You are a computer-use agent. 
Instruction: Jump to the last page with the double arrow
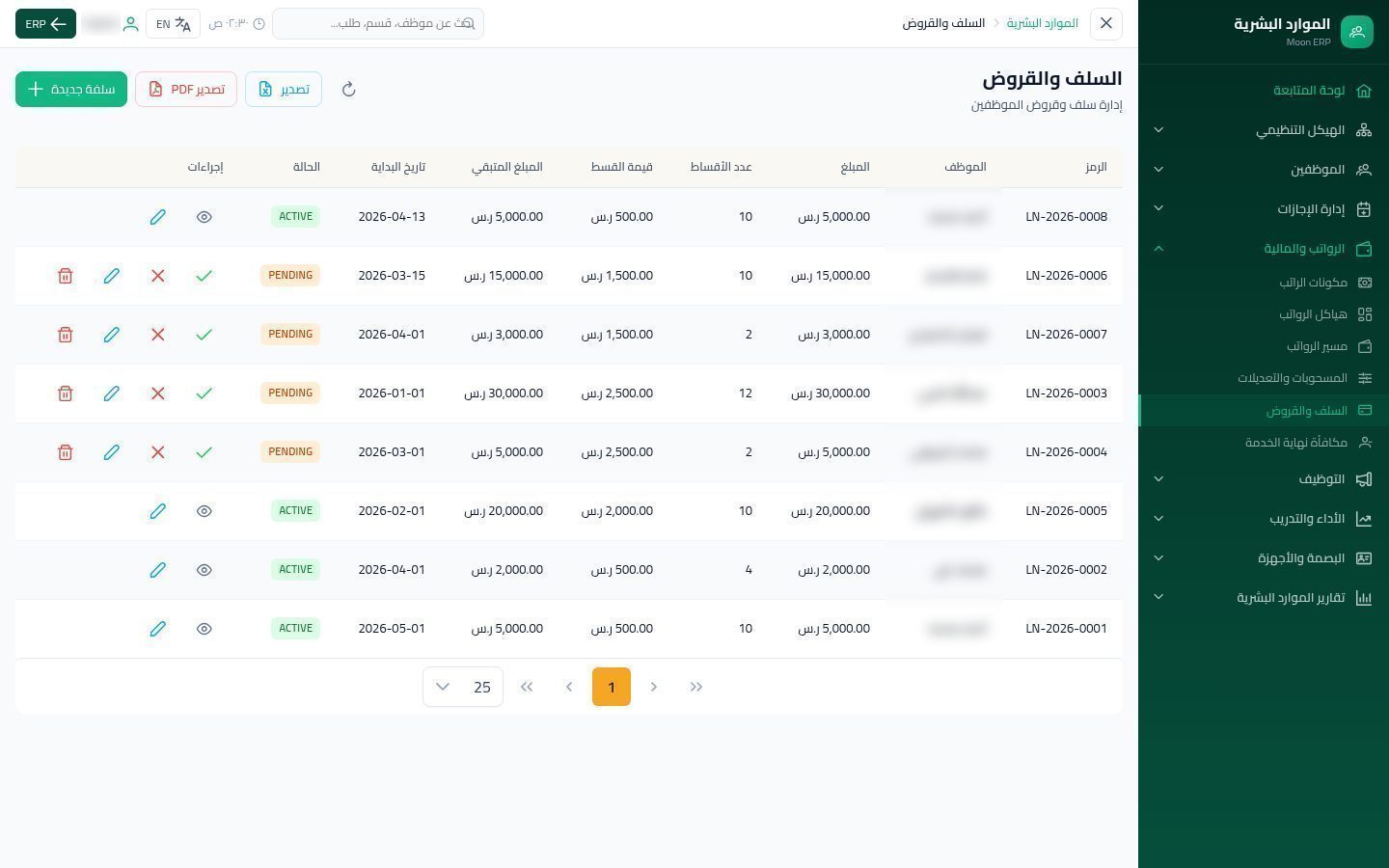(527, 687)
